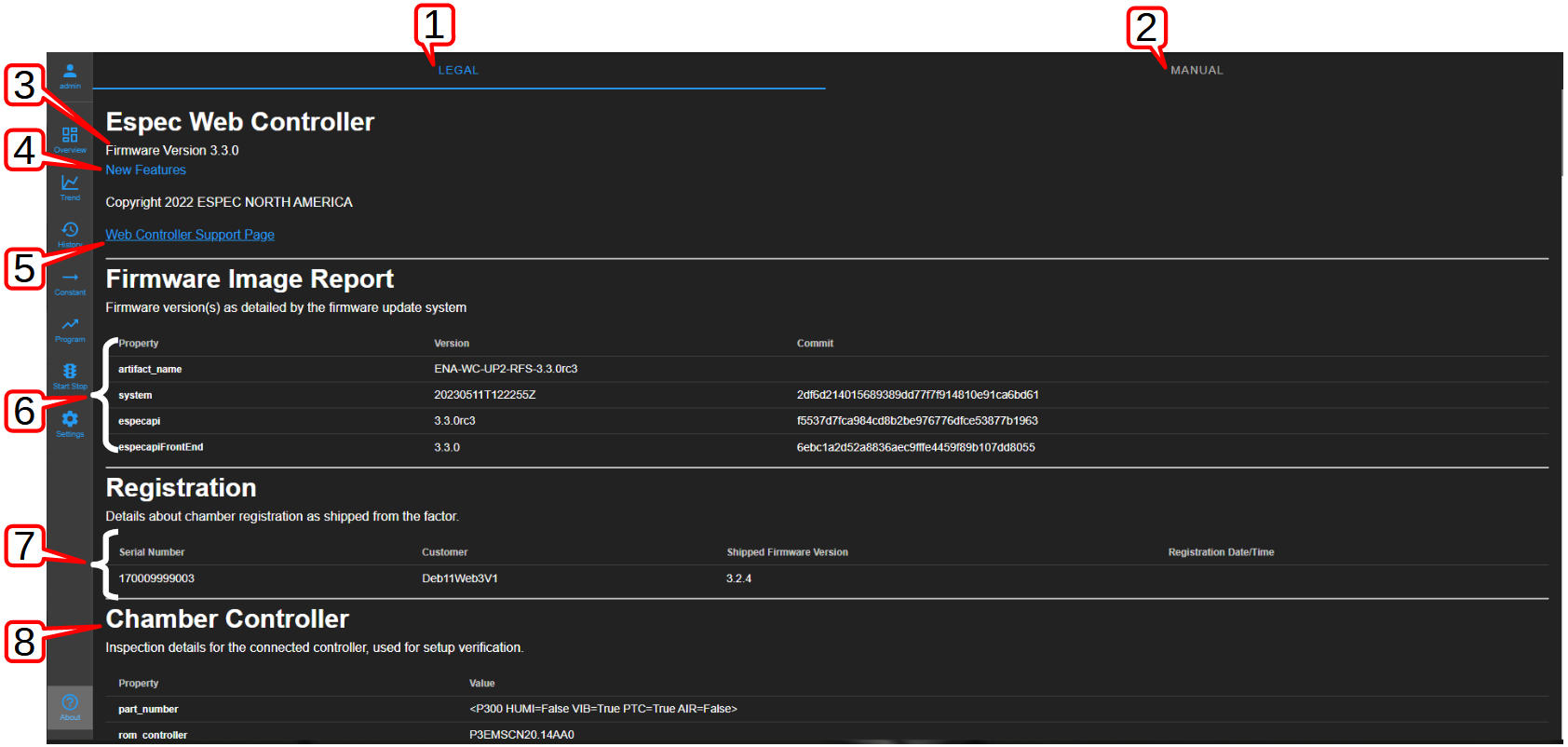Select commit hash starting 2df6d214
The image size is (1568, 747).
917,395
